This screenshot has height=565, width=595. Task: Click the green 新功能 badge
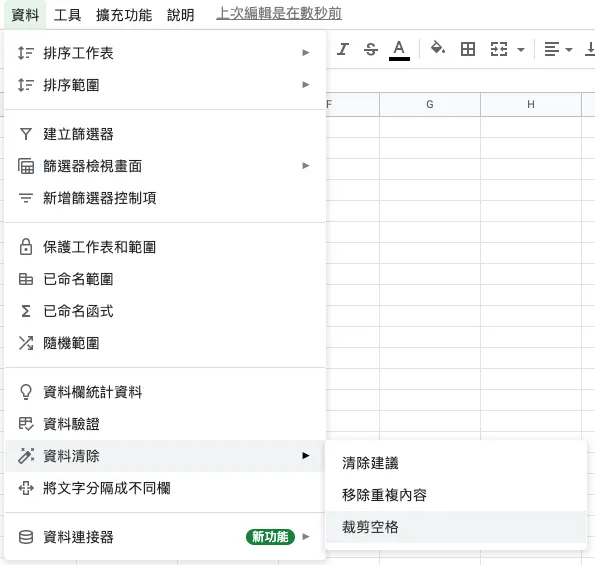pos(270,537)
